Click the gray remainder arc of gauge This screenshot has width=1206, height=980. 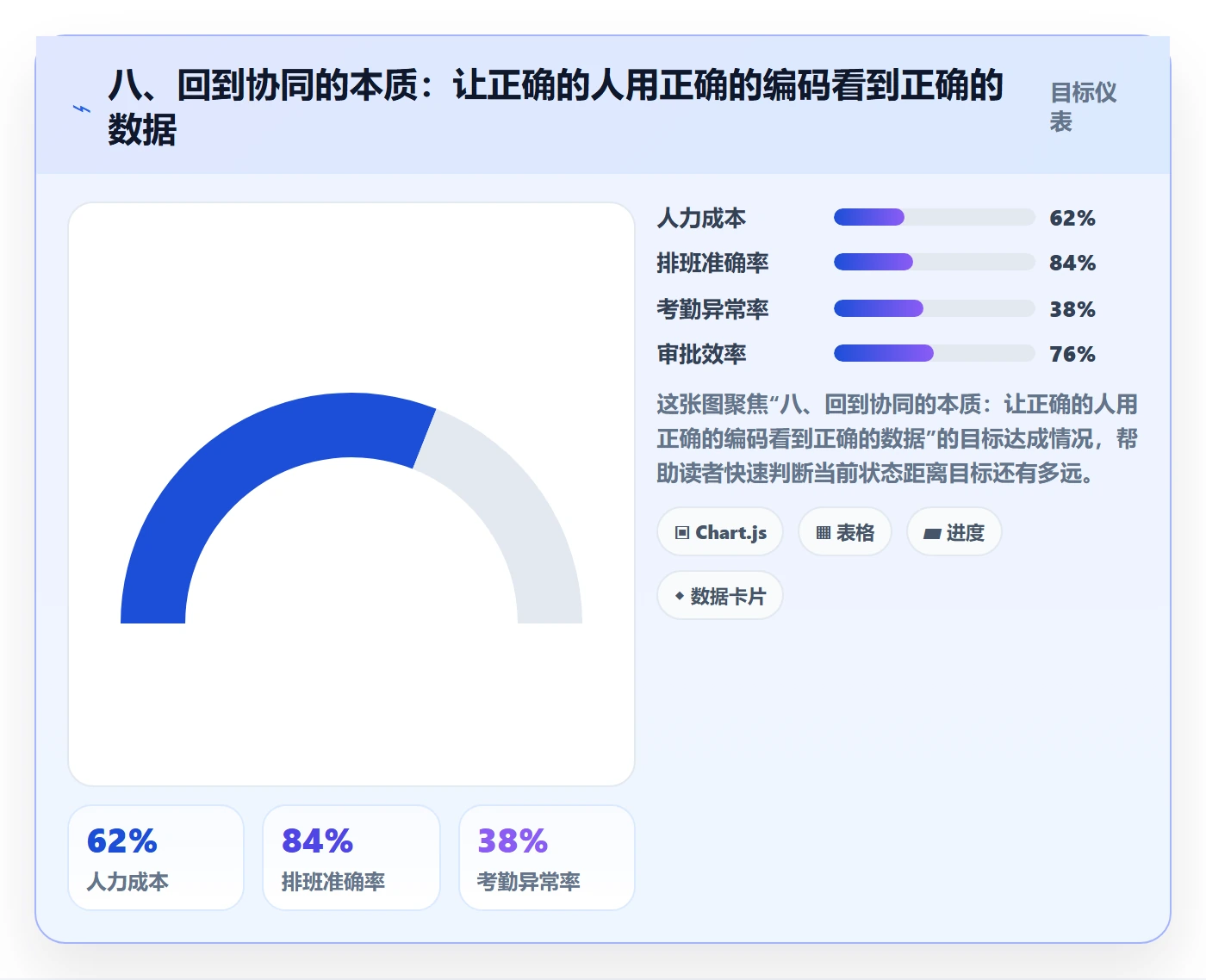pyautogui.click(x=517, y=508)
